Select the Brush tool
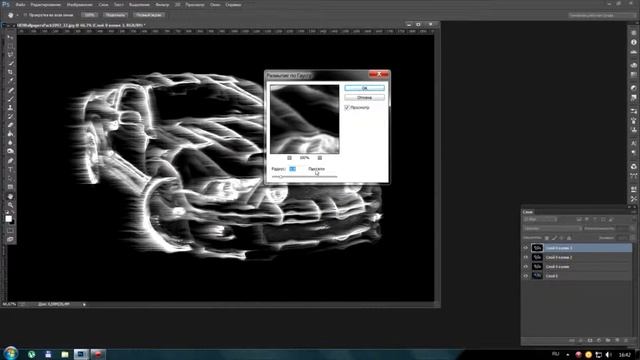Screen dimensions: 640x360 11,99
